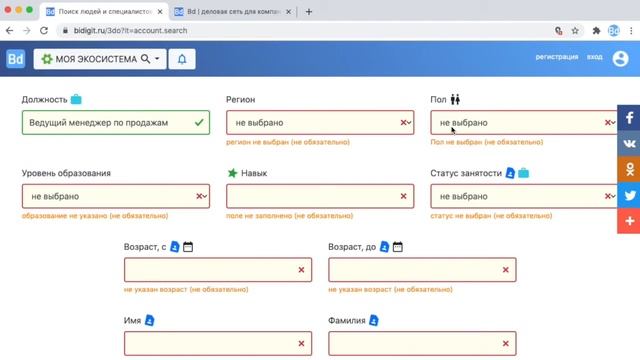This screenshot has height=360, width=640.
Task: Open the Chrome three-dot menu
Action: 631,31
